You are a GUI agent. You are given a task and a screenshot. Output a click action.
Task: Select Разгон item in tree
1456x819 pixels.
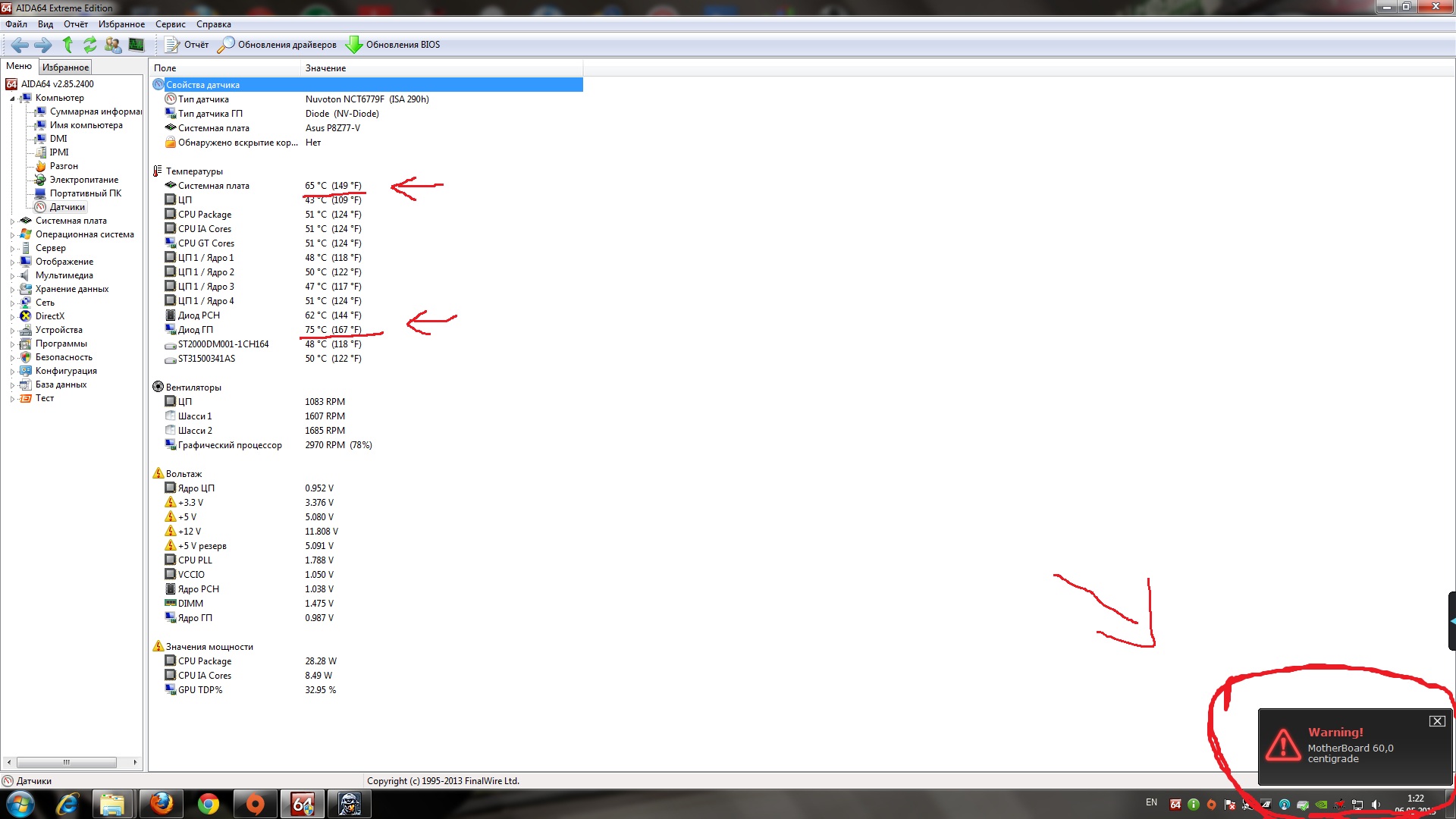click(x=64, y=166)
